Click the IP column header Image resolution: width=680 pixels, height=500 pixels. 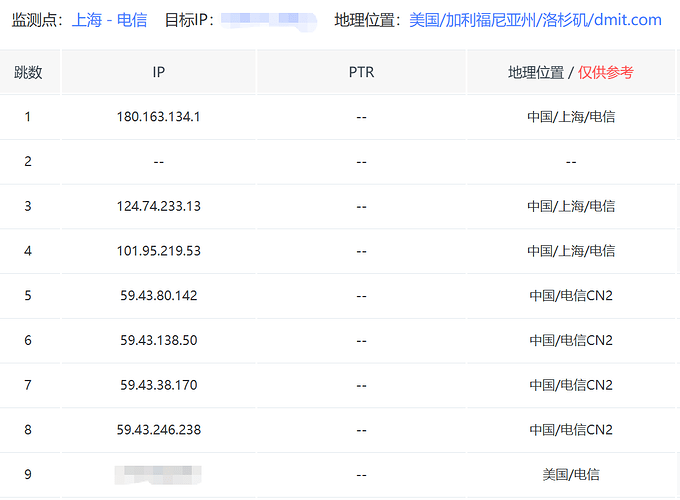coord(159,72)
